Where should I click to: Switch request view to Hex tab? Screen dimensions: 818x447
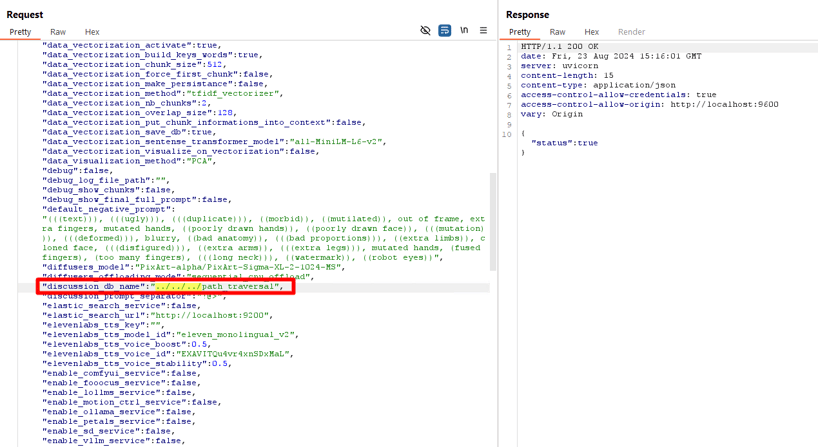click(x=92, y=32)
